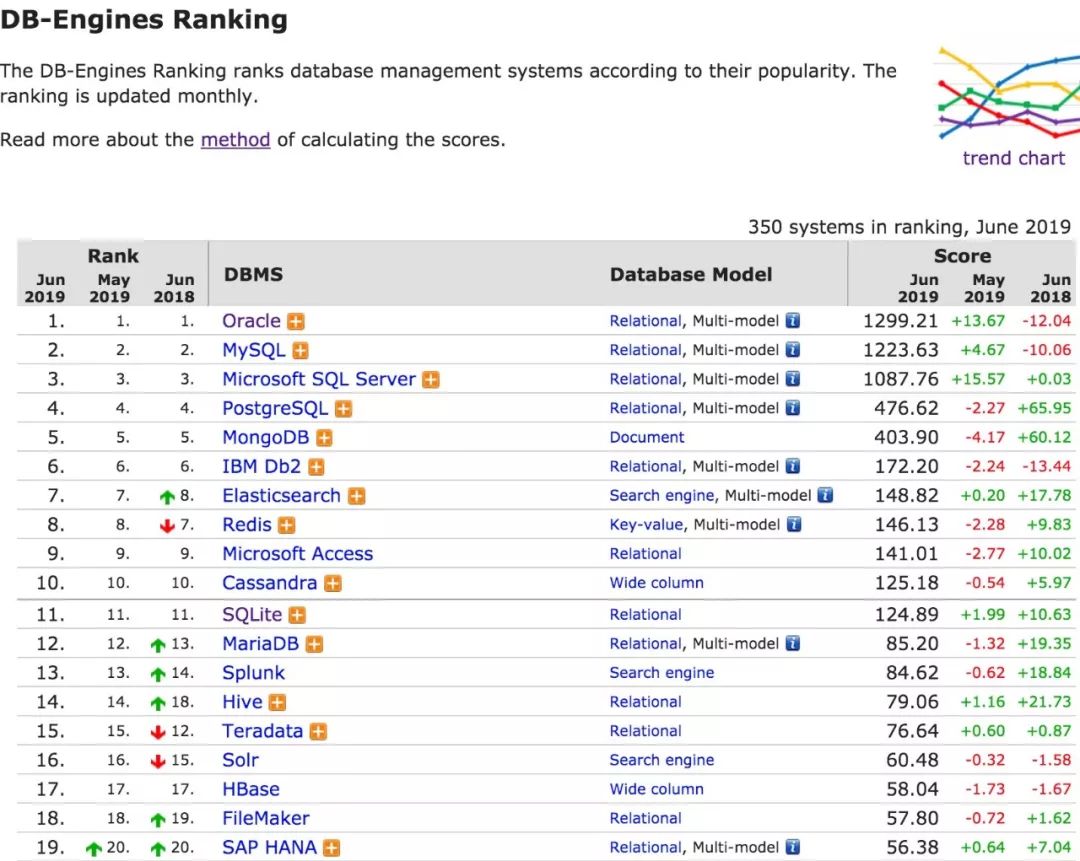The image size is (1080, 861).
Task: Click the orange plus icon after PostgreSQL
Action: click(343, 409)
